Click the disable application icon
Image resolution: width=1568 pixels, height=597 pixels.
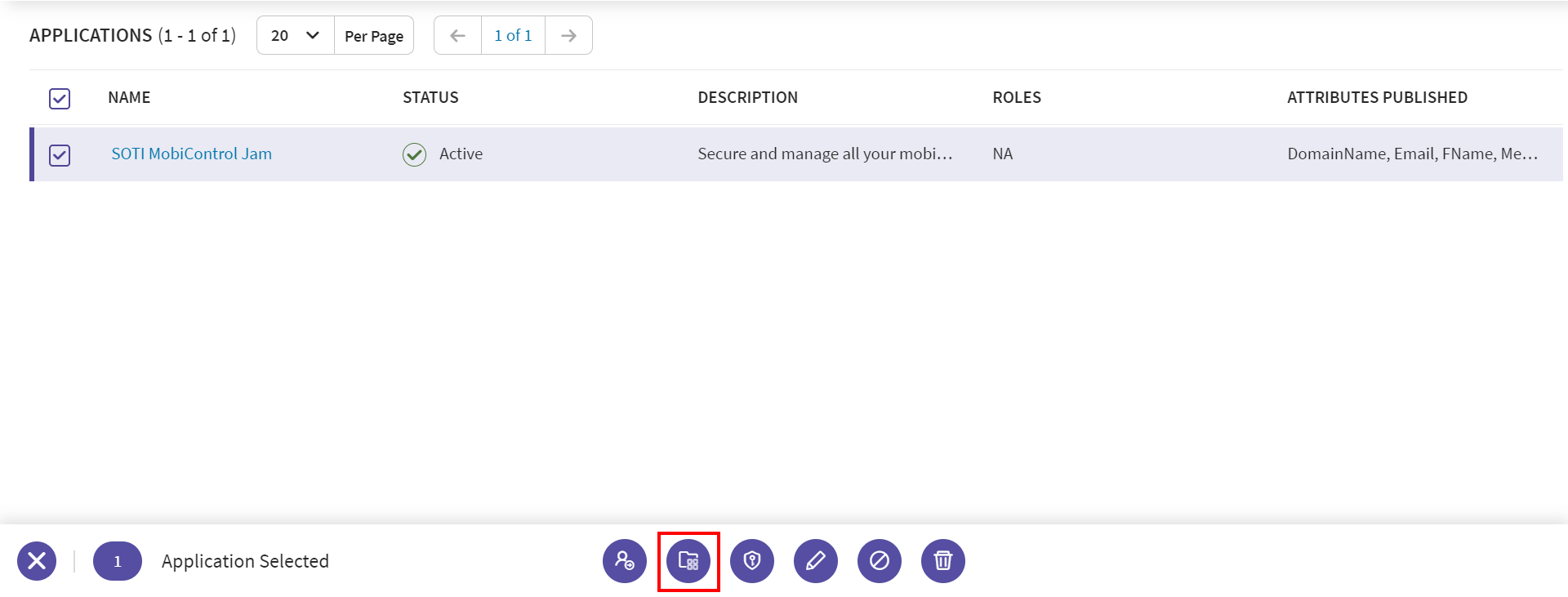point(880,561)
